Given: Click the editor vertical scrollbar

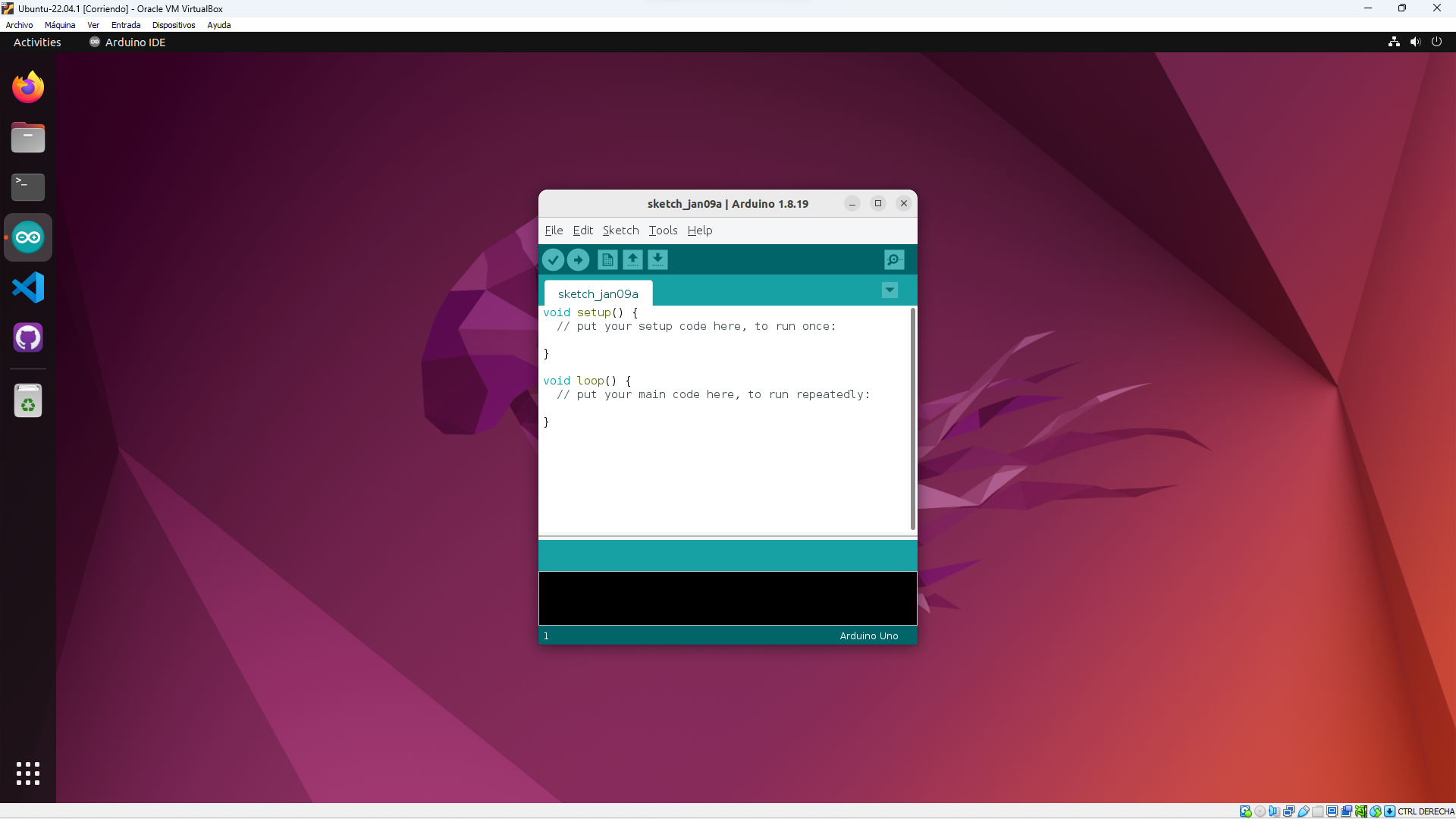Looking at the screenshot, I should pos(912,419).
